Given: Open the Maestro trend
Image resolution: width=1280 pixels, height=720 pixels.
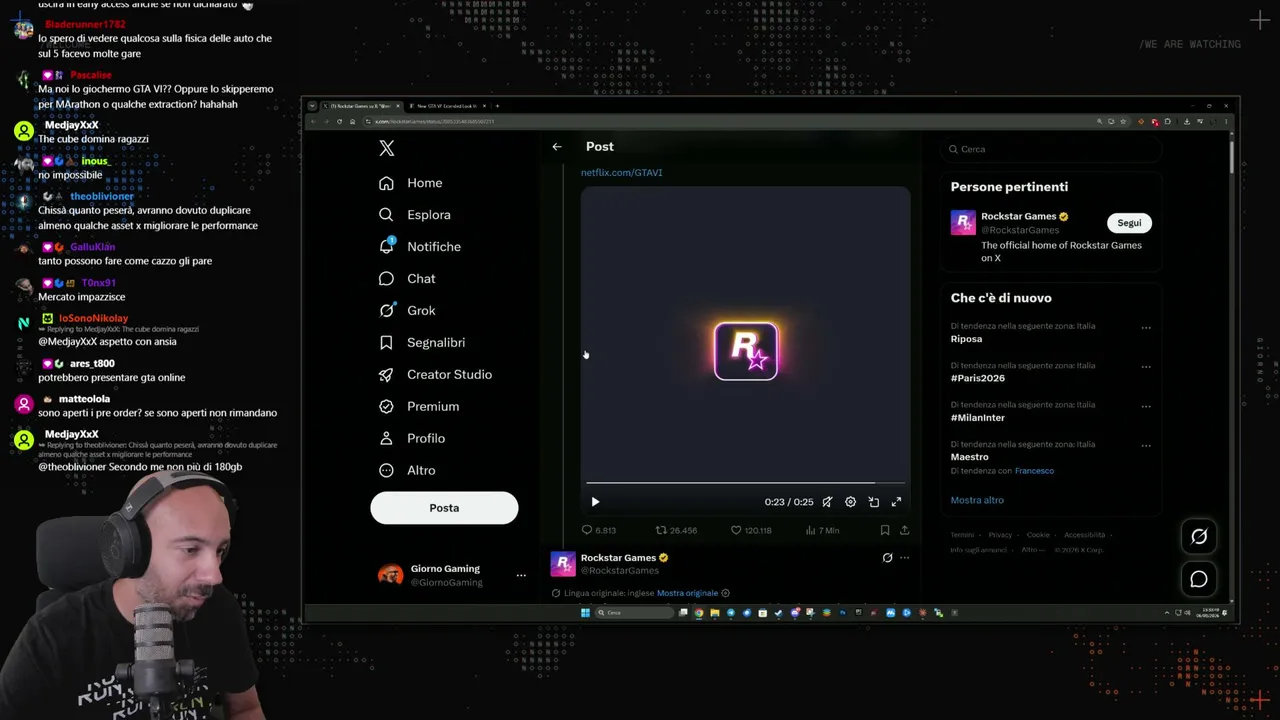Looking at the screenshot, I should point(969,457).
